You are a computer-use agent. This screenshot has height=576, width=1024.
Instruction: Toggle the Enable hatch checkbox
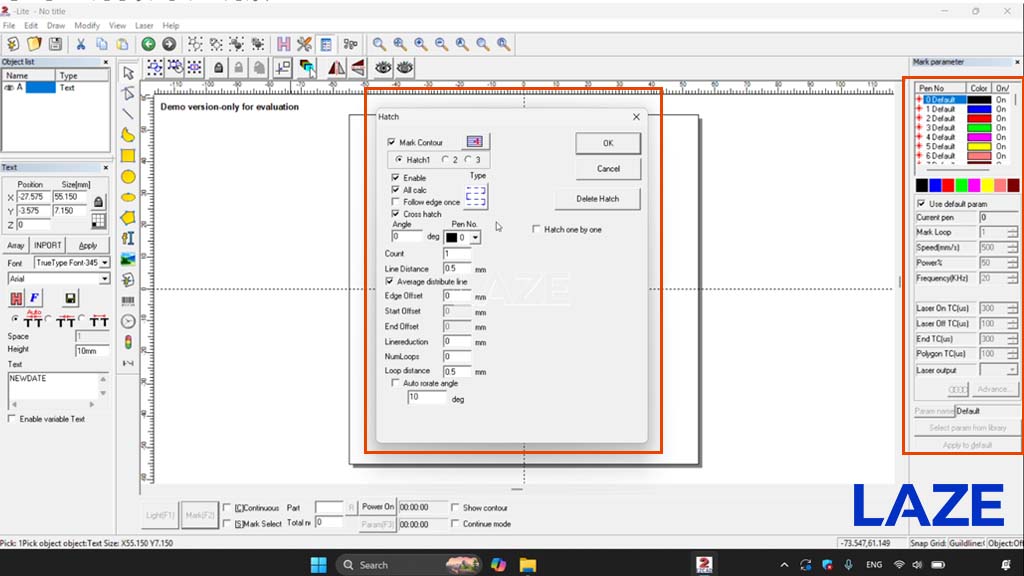pos(395,177)
